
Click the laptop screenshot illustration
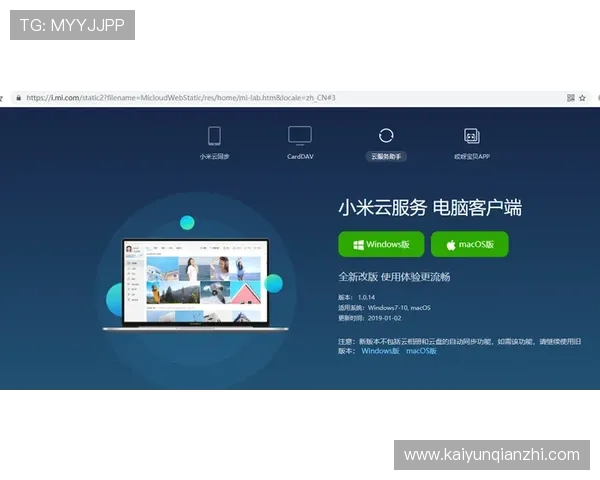(196, 284)
